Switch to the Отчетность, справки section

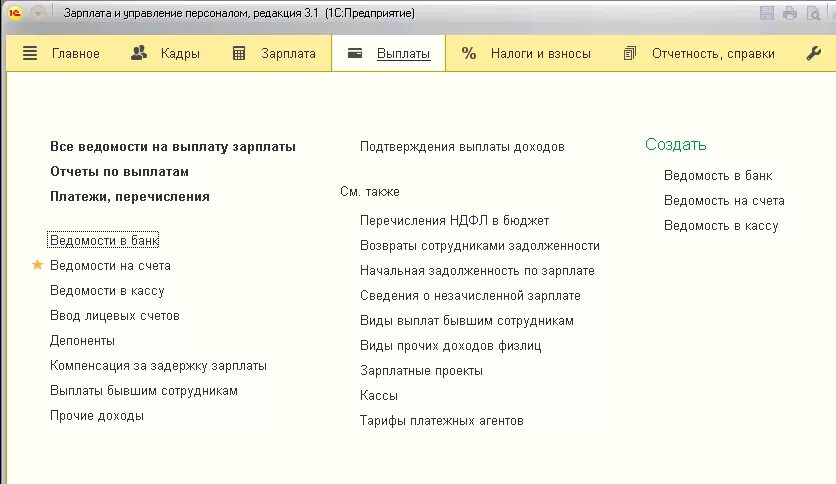point(713,54)
